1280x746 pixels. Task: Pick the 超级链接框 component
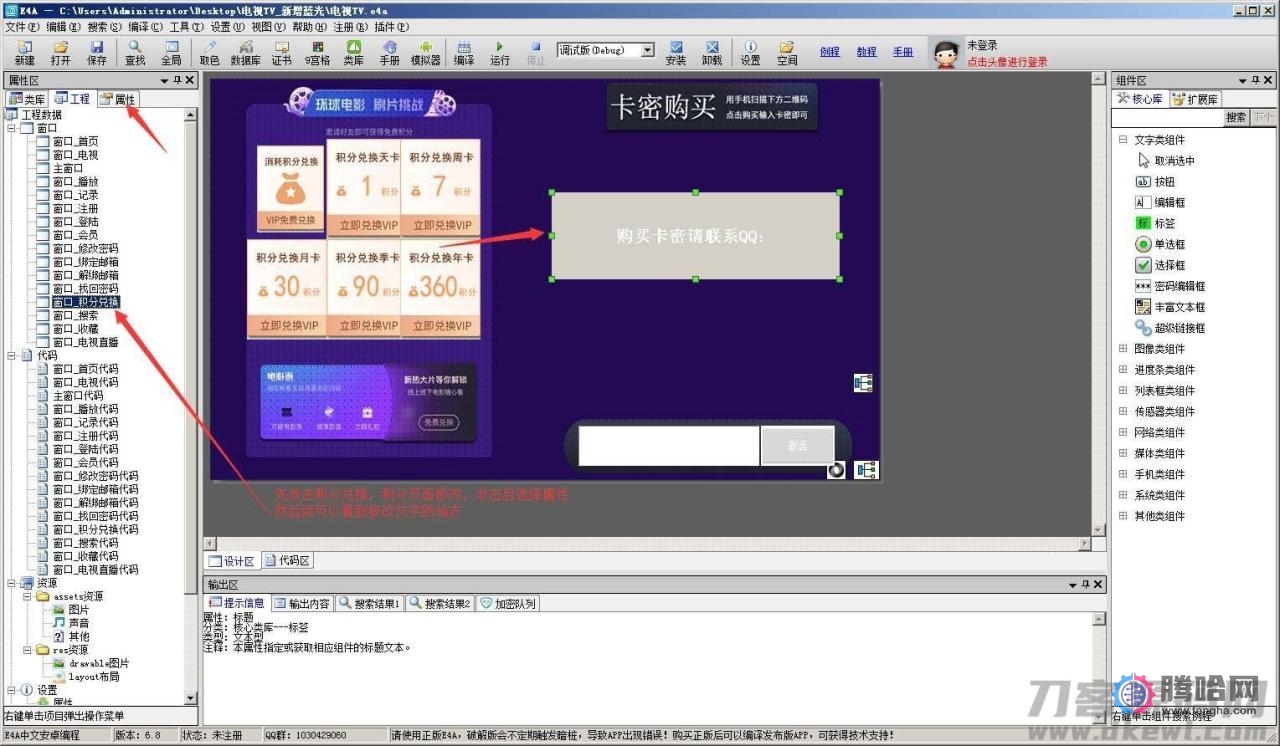click(x=1170, y=328)
